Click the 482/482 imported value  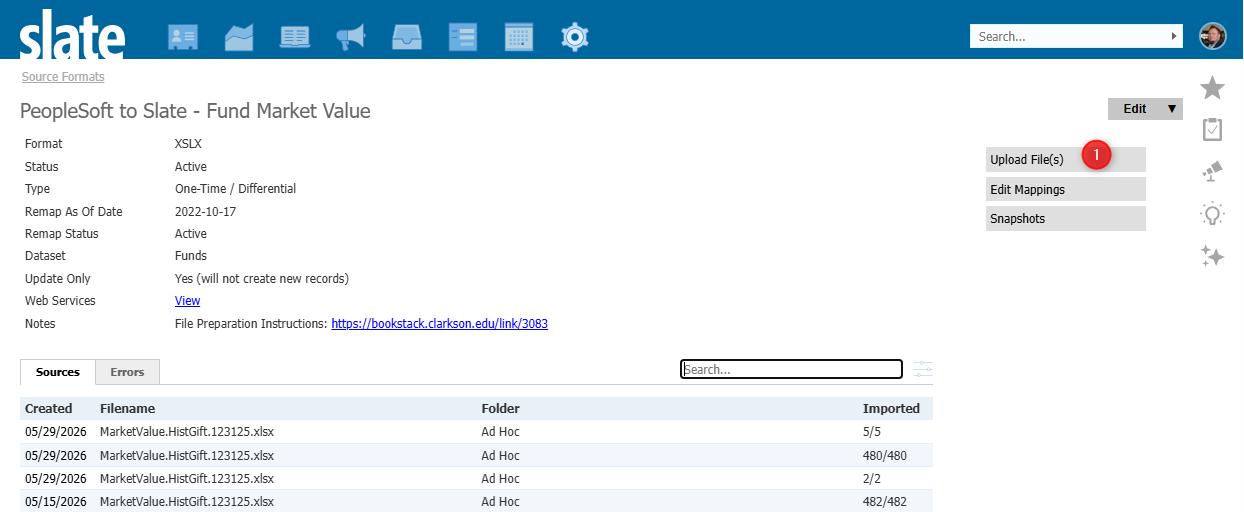click(x=885, y=501)
